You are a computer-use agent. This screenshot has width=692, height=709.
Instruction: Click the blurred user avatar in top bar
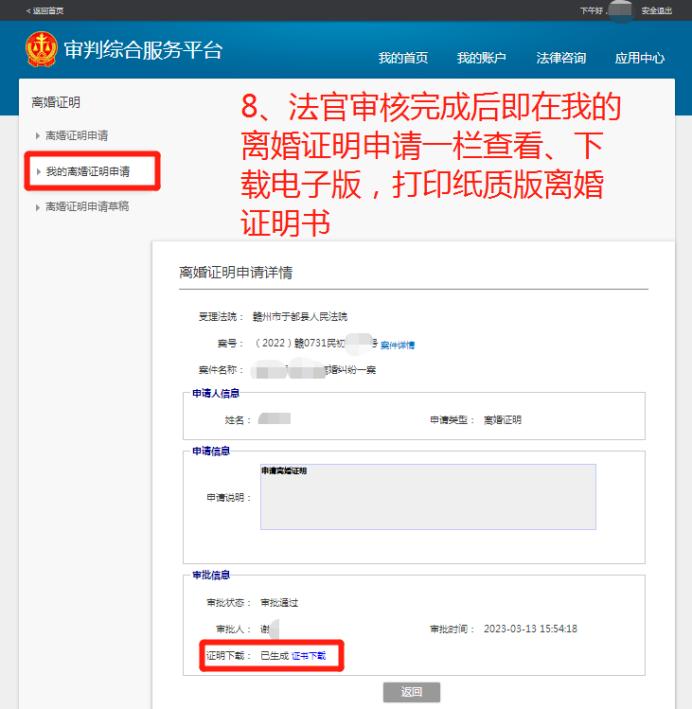coord(620,9)
